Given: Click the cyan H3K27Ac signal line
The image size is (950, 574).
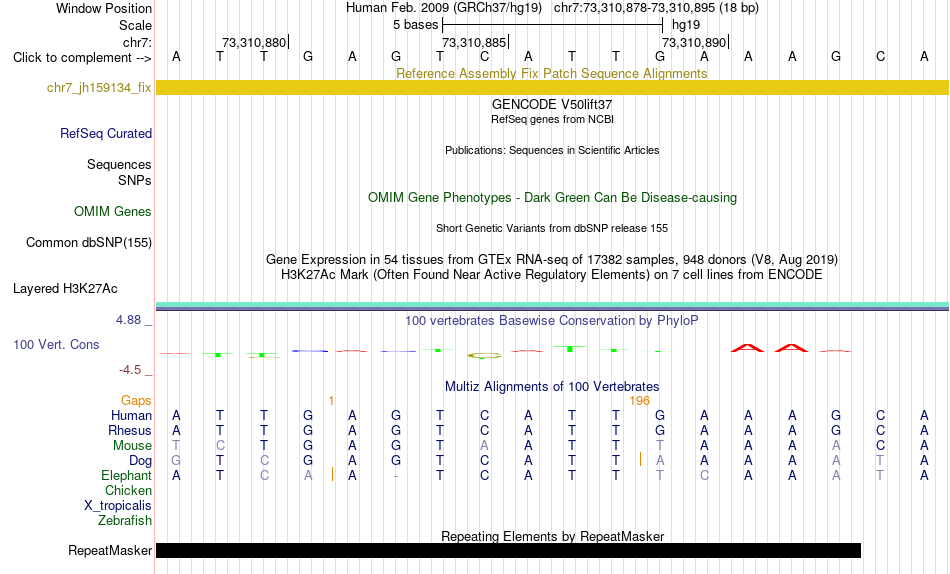Looking at the screenshot, I should [552, 305].
